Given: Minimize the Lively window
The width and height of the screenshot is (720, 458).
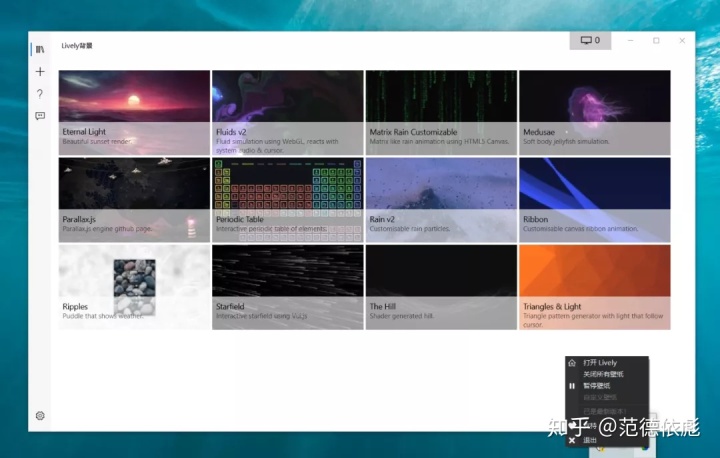Looking at the screenshot, I should 630,40.
